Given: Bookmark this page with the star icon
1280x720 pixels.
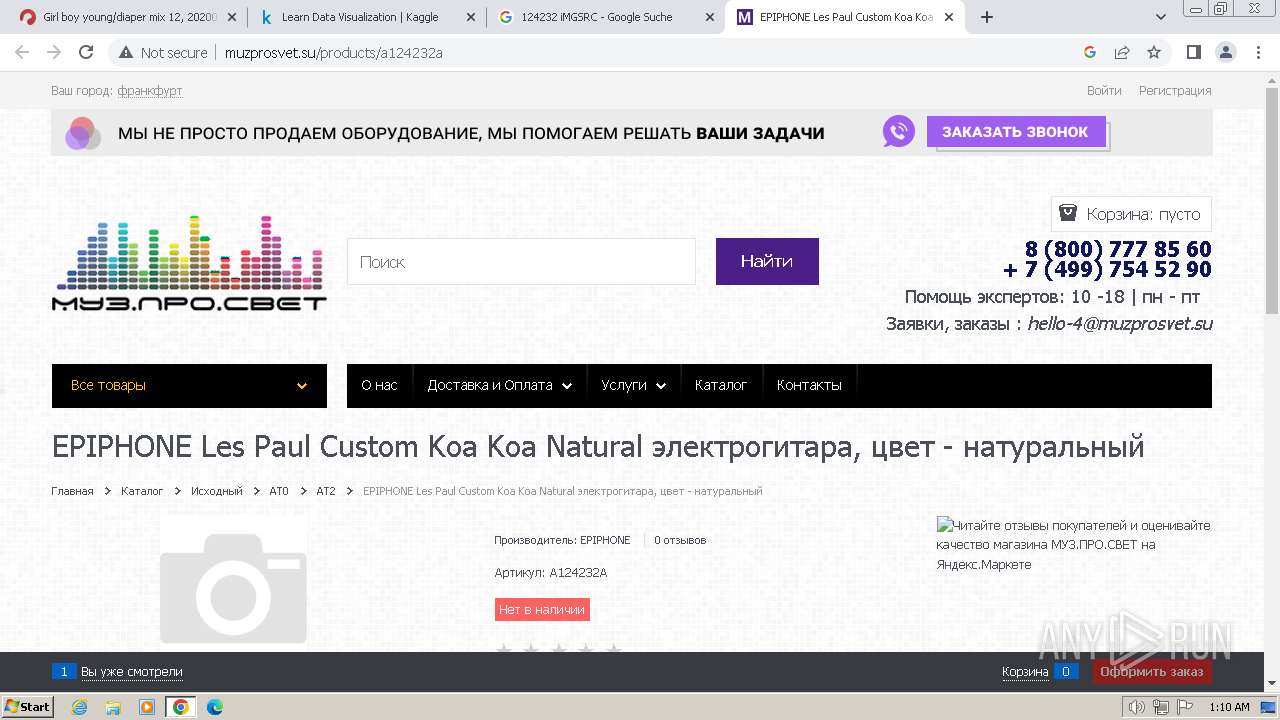Looking at the screenshot, I should click(1154, 52).
